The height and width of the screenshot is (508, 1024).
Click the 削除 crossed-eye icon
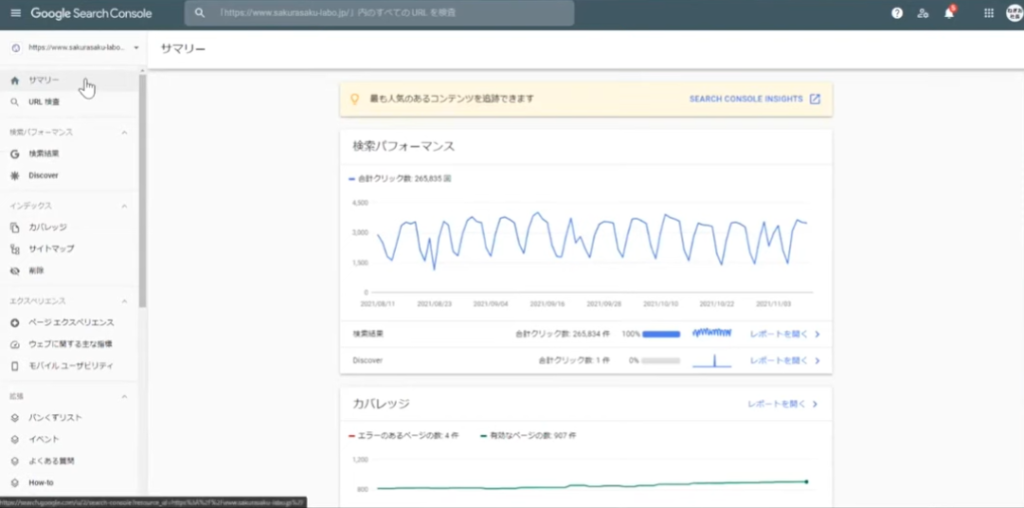point(15,270)
